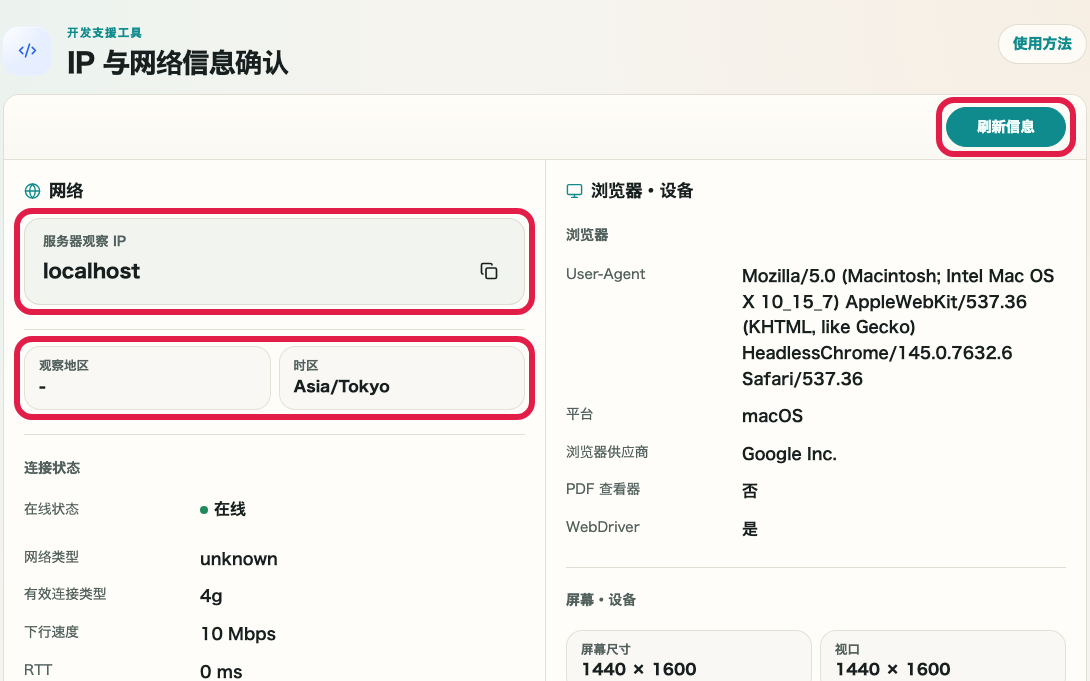The width and height of the screenshot is (1090, 681).
Task: Click the 刷新信息 button
Action: point(1005,126)
